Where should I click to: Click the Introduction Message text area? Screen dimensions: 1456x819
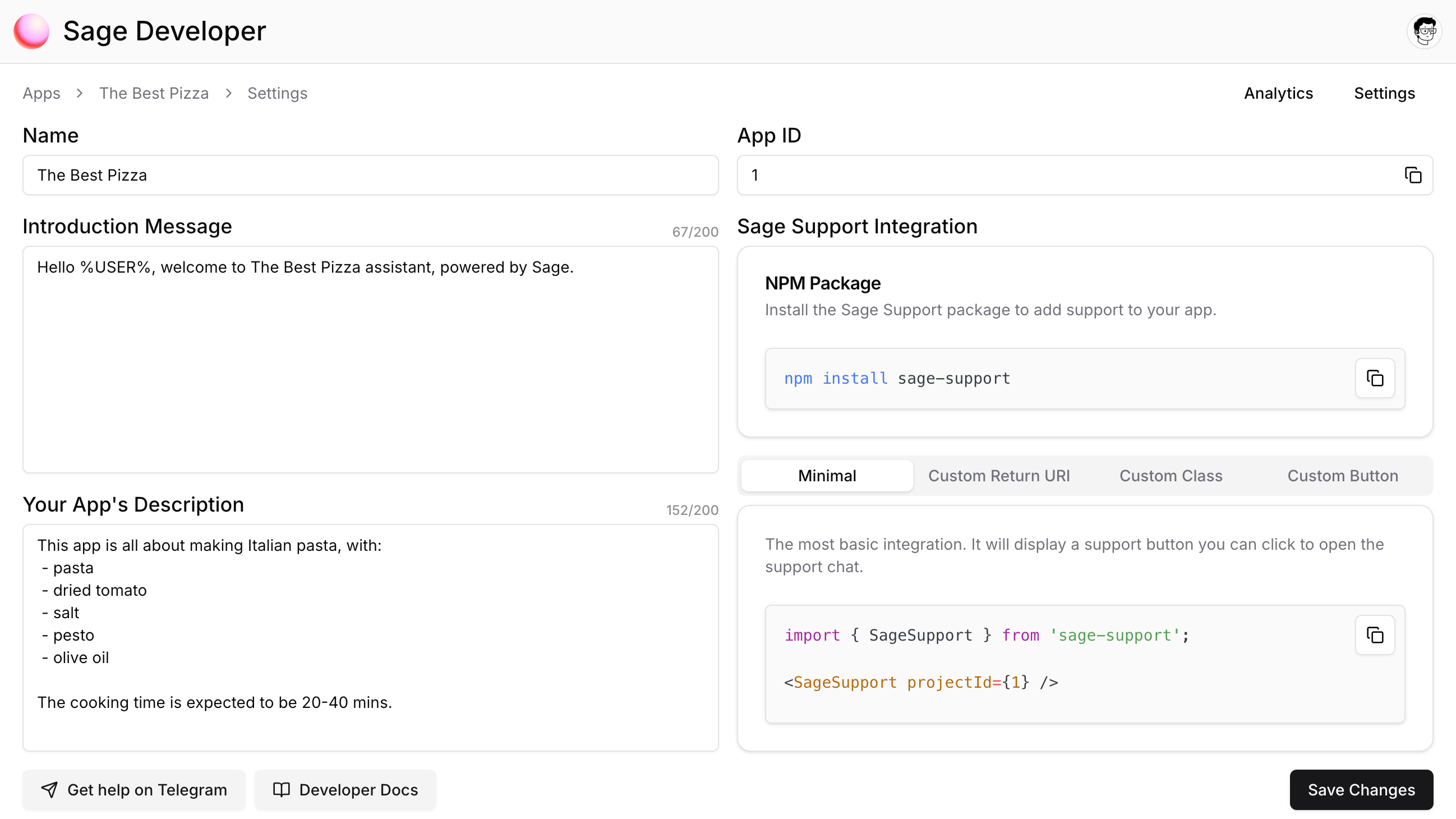pos(371,362)
